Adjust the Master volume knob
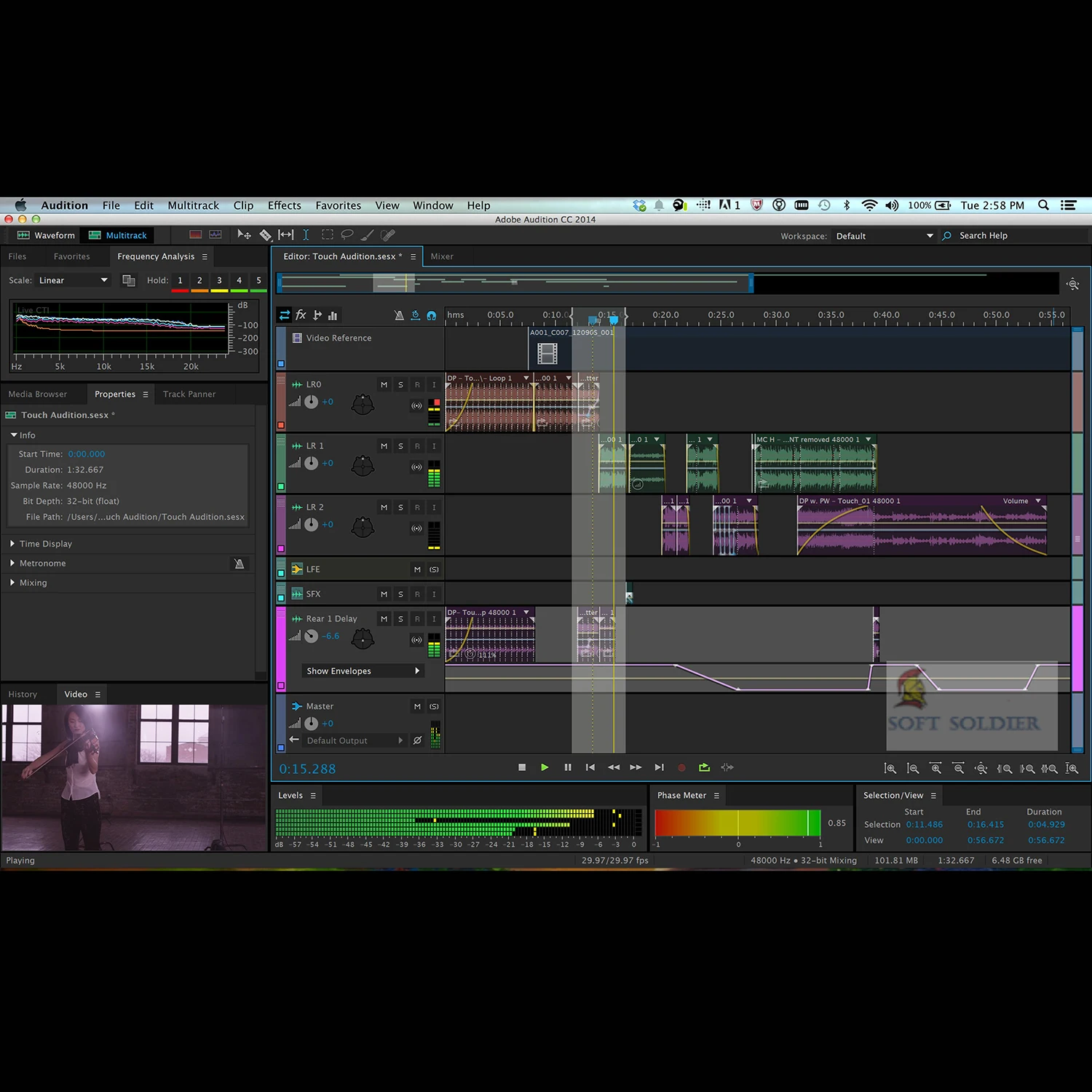Viewport: 1092px width, 1092px height. (311, 724)
